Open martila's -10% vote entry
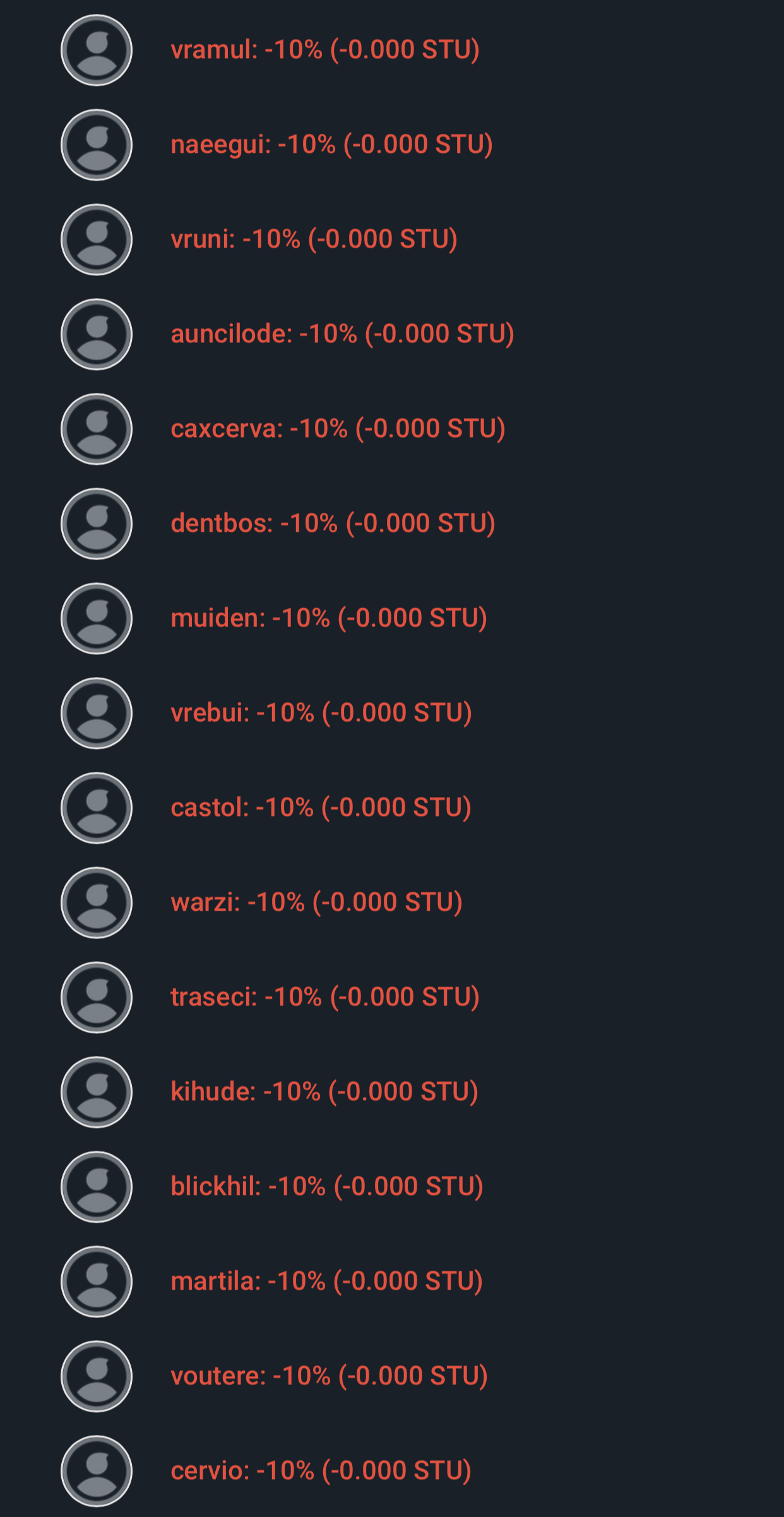784x1517 pixels. point(326,1281)
